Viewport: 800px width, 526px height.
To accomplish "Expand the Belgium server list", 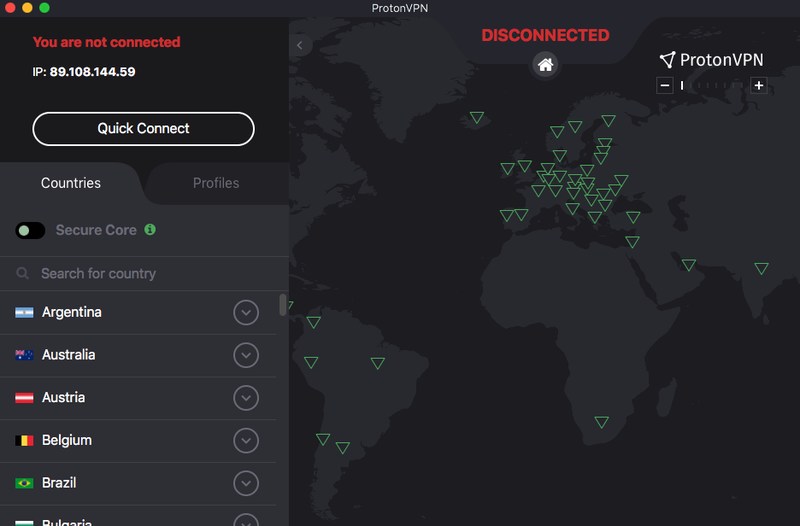I will (246, 440).
